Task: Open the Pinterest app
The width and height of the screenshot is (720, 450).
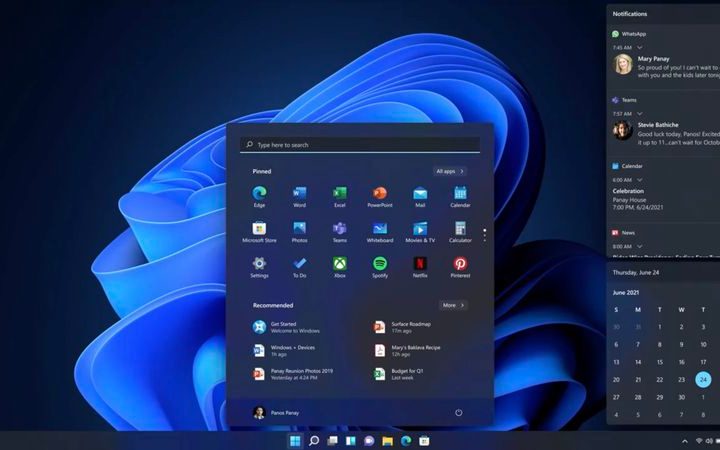Action: point(460,267)
